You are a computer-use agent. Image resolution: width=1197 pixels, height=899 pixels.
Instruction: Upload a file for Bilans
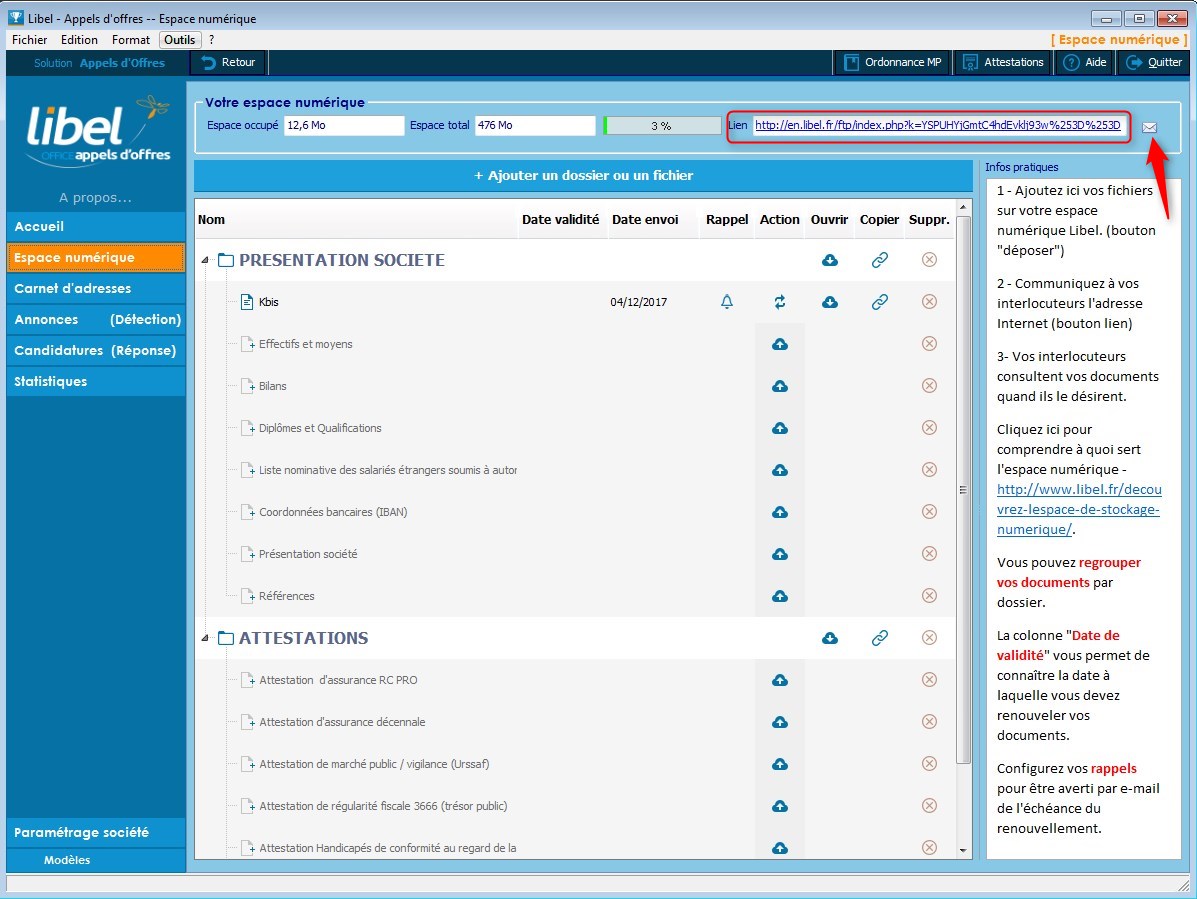(779, 386)
